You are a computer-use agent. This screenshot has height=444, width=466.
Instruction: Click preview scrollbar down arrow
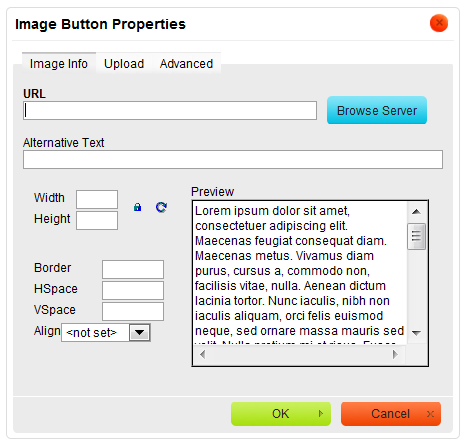tap(416, 333)
